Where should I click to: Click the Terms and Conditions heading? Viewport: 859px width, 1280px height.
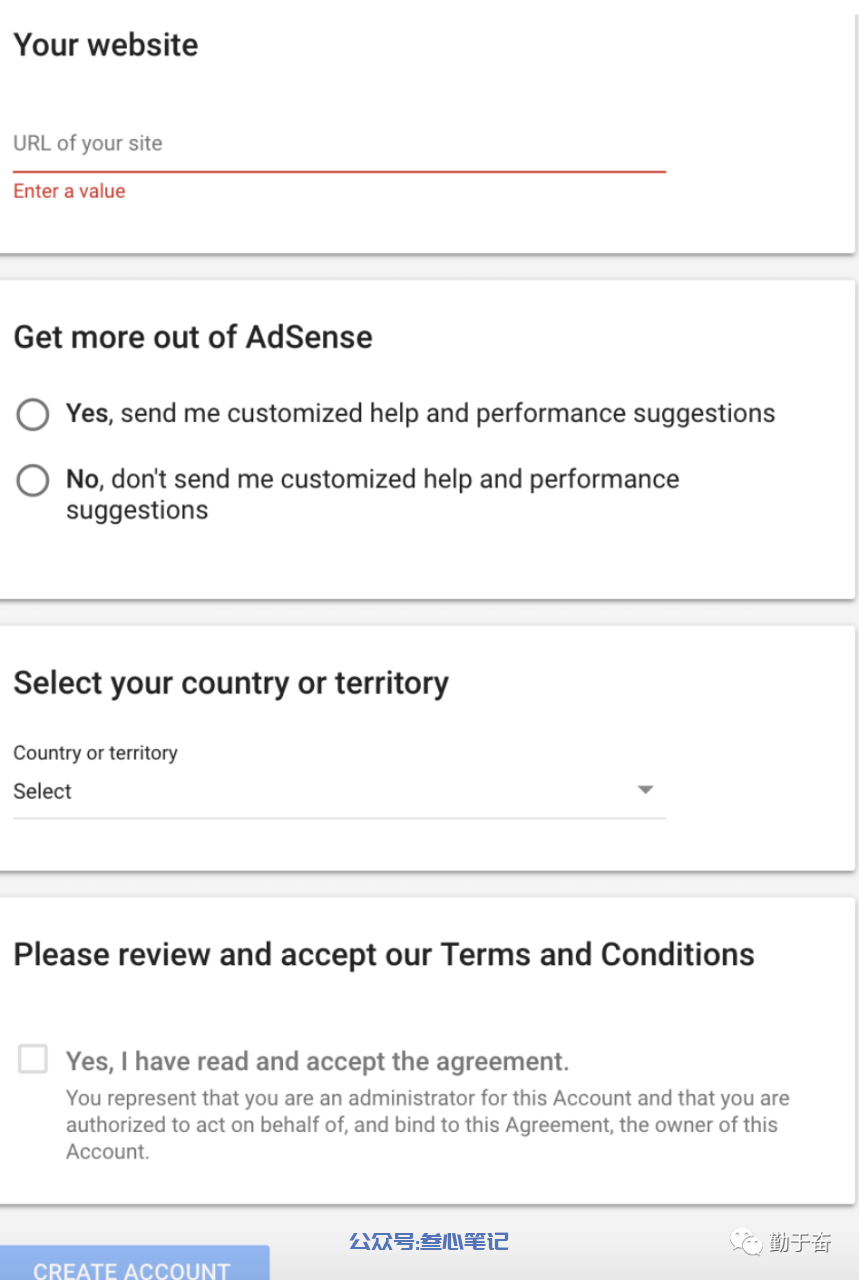tap(384, 954)
